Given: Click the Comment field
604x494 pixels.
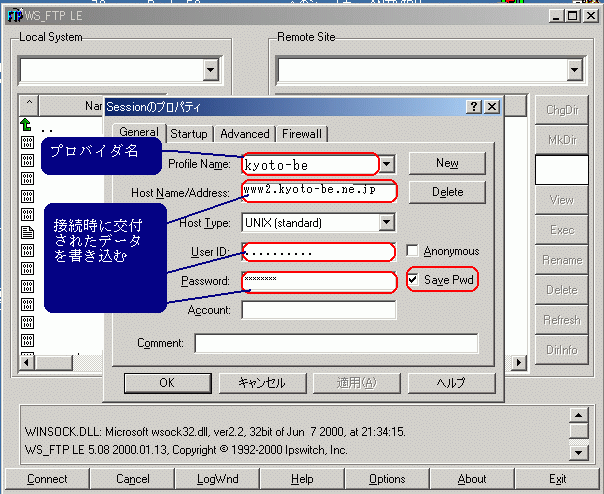Looking at the screenshot, I should point(336,343).
